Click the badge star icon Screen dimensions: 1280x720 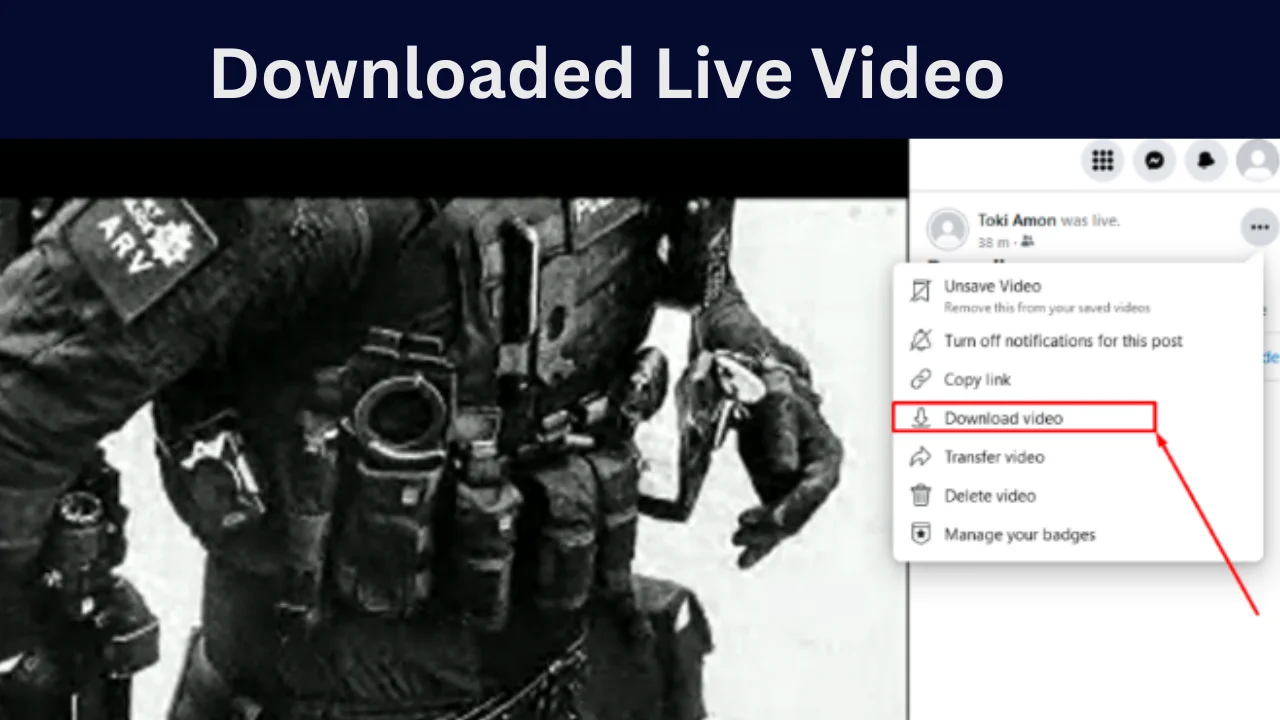pyautogui.click(x=920, y=535)
